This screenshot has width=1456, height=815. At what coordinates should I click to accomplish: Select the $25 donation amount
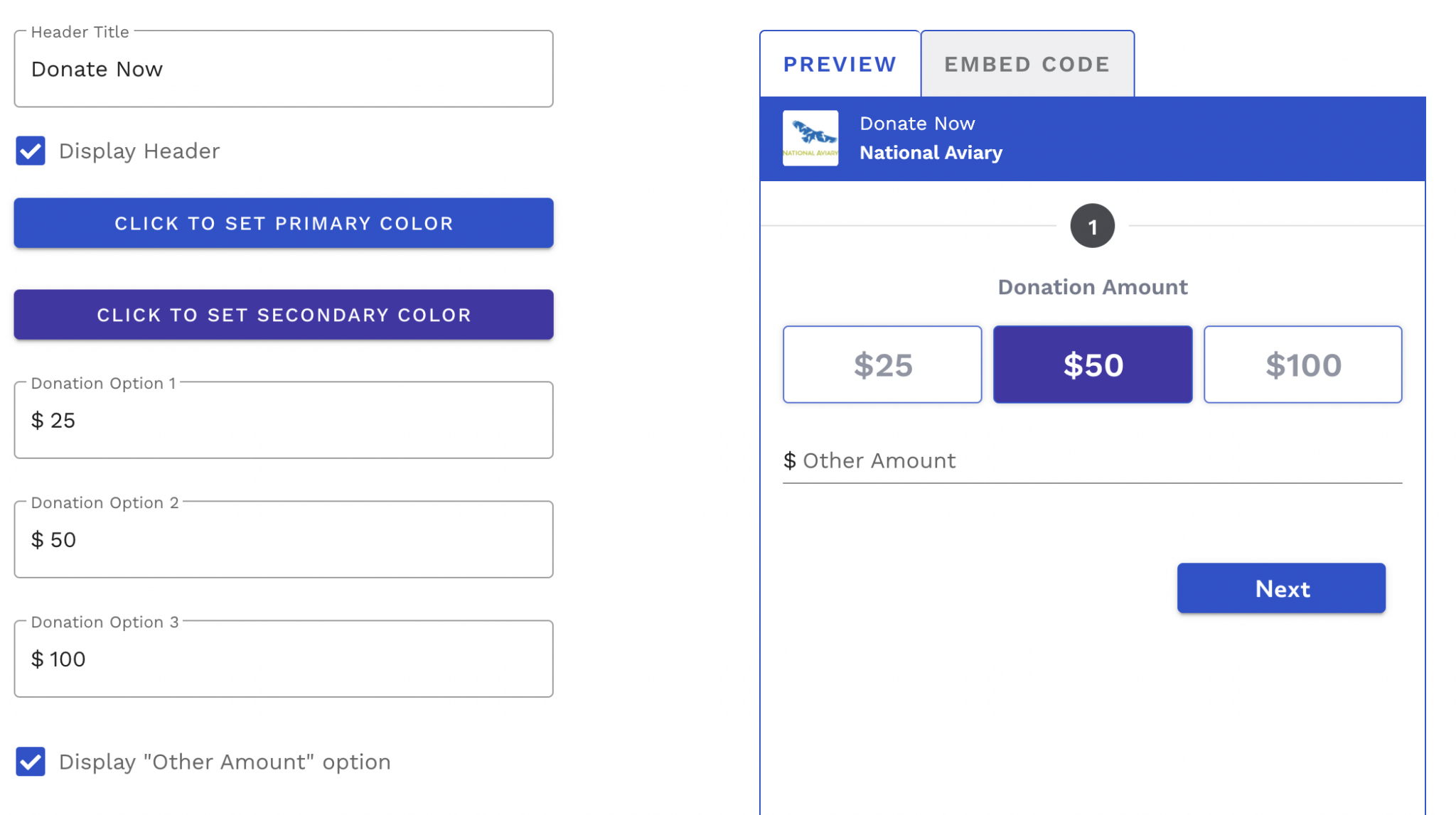pos(882,365)
